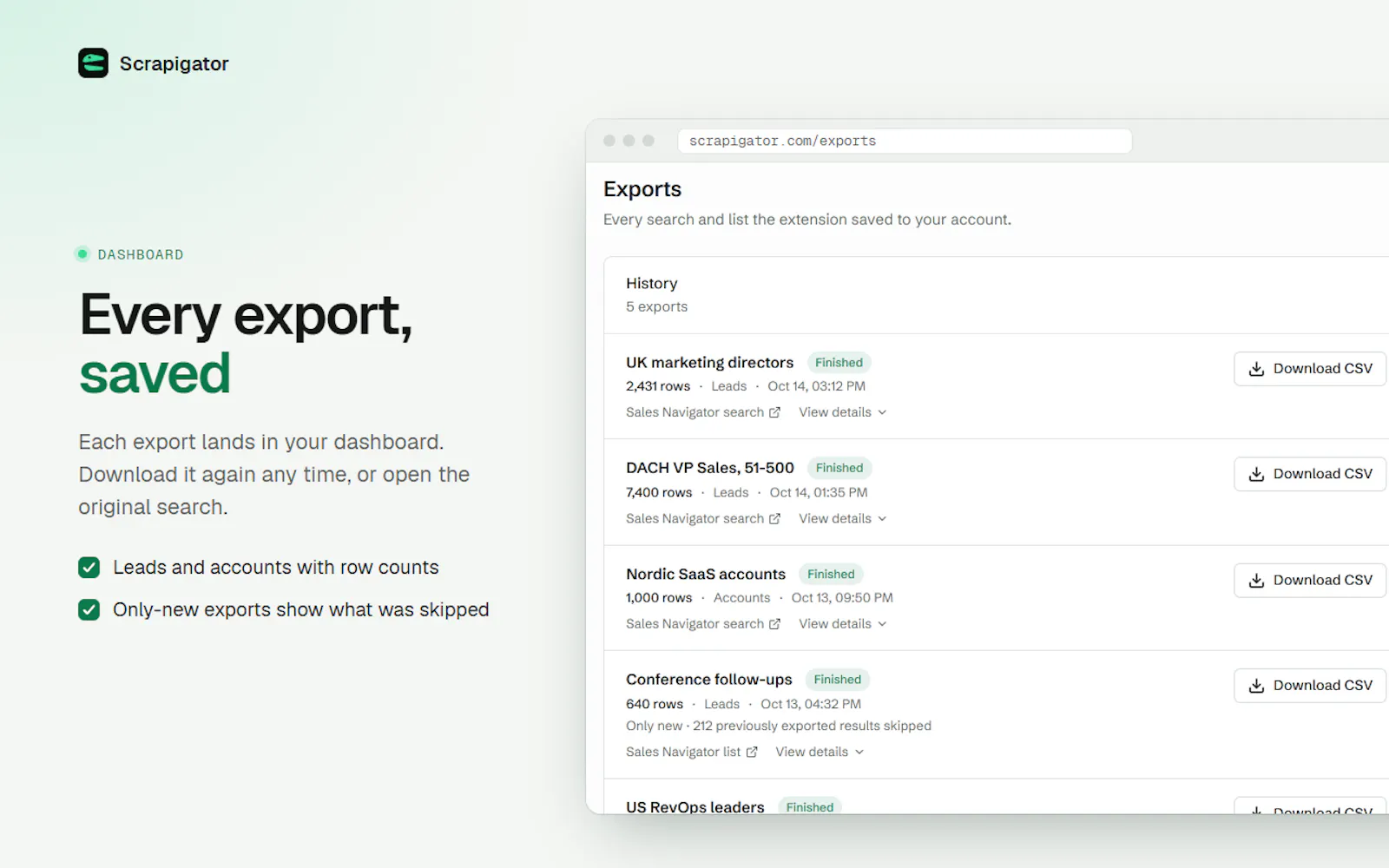Open external link icon beside Sales Navigator list
The height and width of the screenshot is (868, 1389).
coord(752,752)
